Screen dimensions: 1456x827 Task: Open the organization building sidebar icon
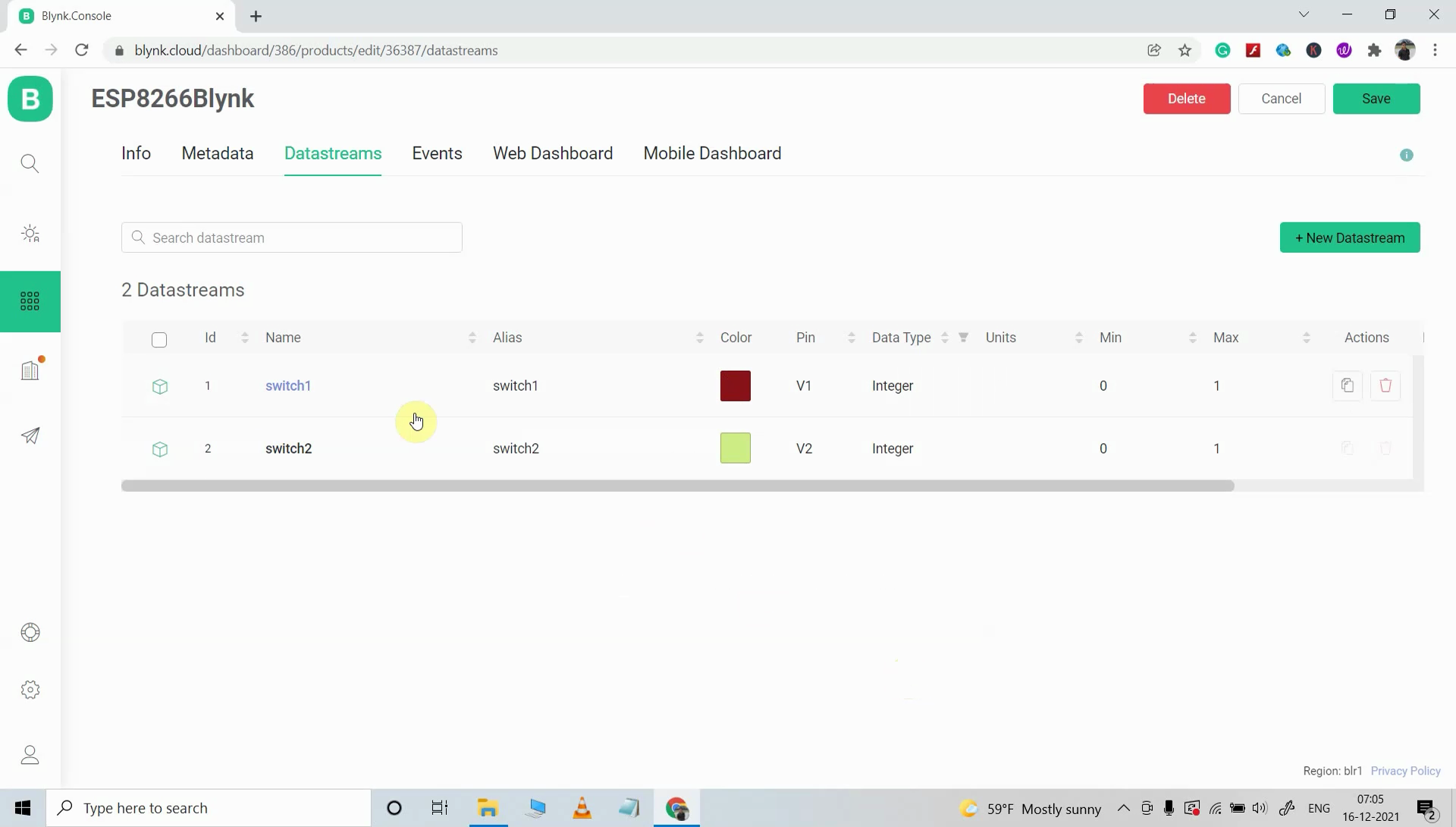pyautogui.click(x=30, y=369)
